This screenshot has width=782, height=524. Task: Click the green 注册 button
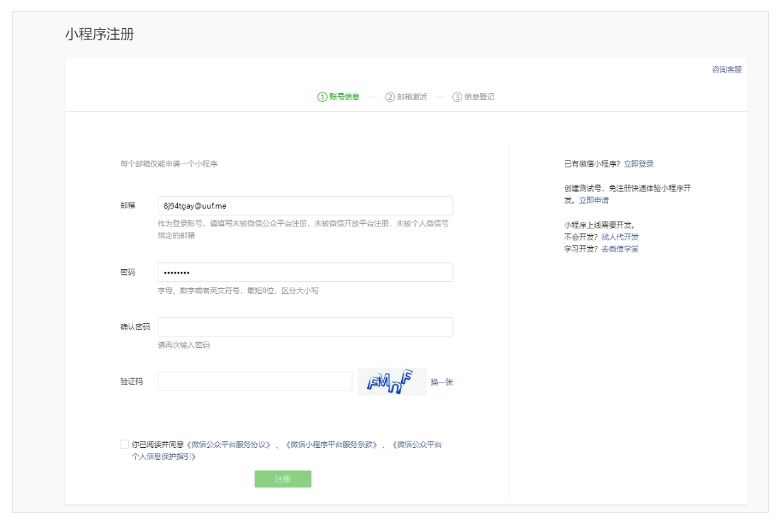pyautogui.click(x=283, y=479)
